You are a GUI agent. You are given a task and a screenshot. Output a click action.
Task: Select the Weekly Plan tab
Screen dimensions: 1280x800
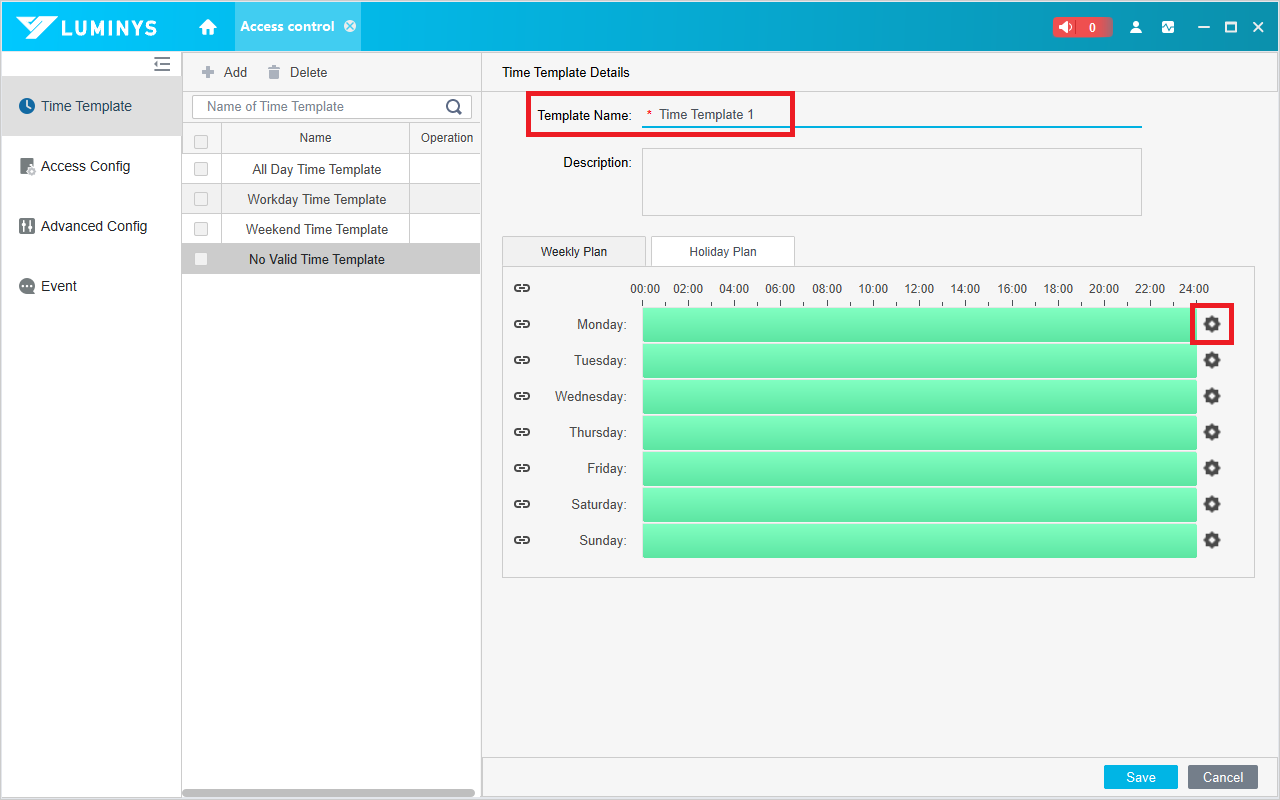(573, 252)
